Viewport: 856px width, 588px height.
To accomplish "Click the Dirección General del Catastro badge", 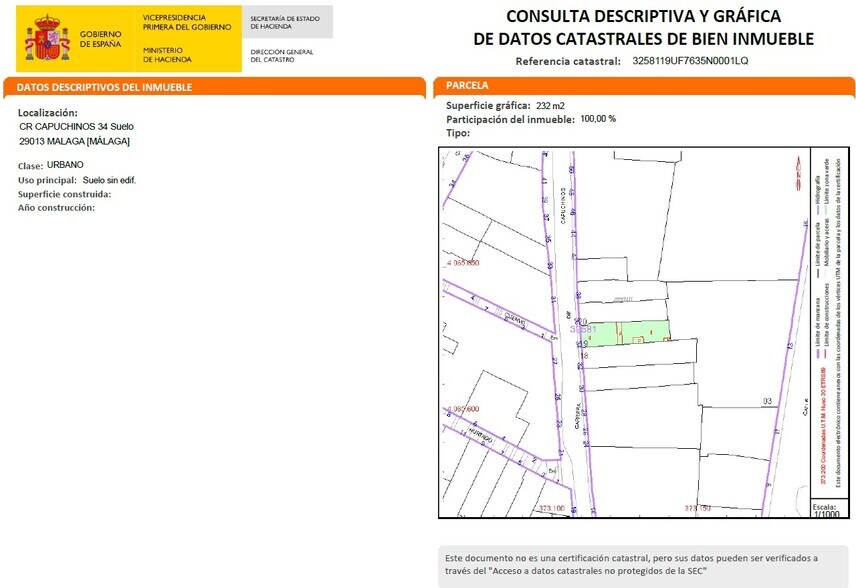I will [285, 53].
